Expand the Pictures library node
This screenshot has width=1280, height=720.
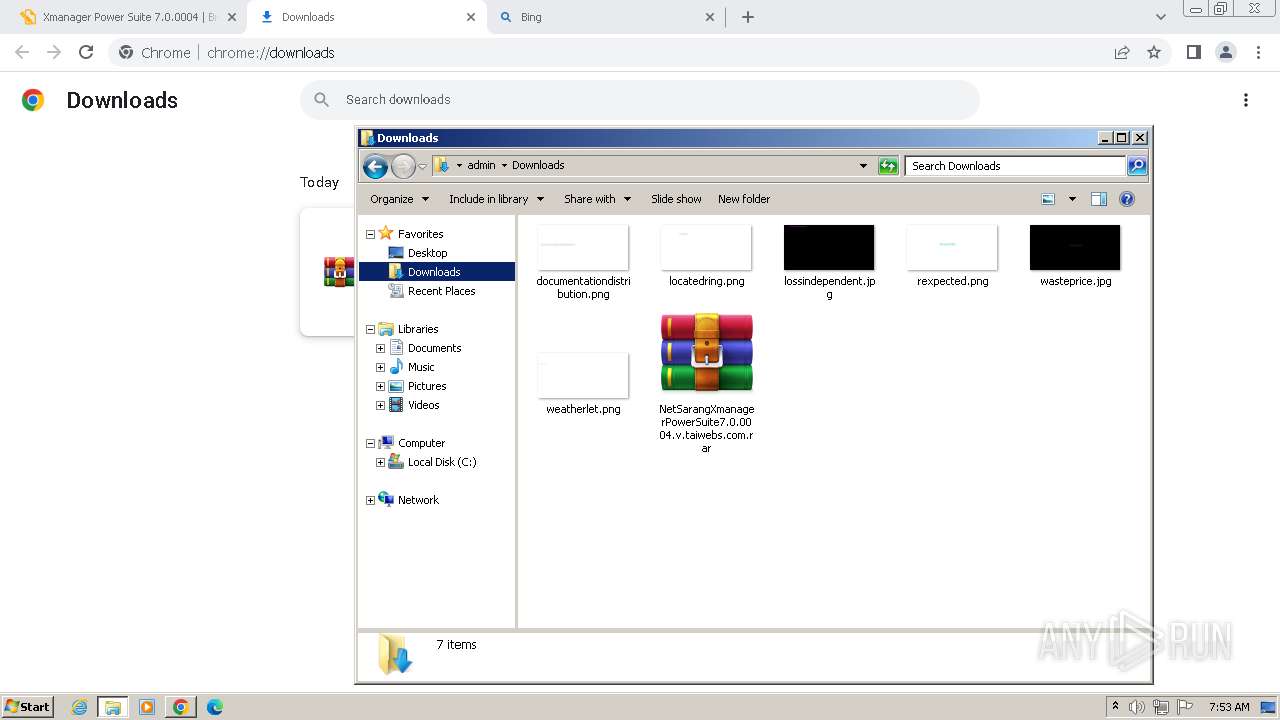380,386
